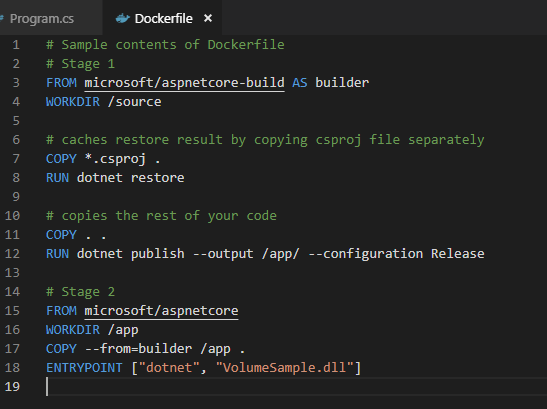Open the microsoft/aspnetcore image link on line 15

point(161,311)
